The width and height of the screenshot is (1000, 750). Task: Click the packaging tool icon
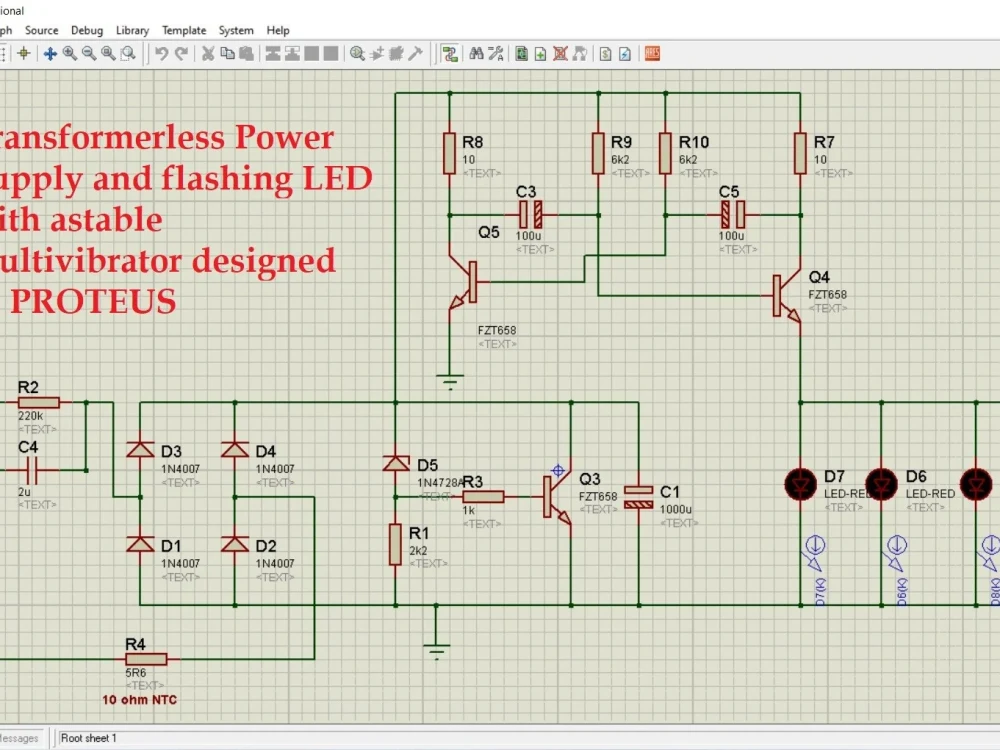coord(396,54)
